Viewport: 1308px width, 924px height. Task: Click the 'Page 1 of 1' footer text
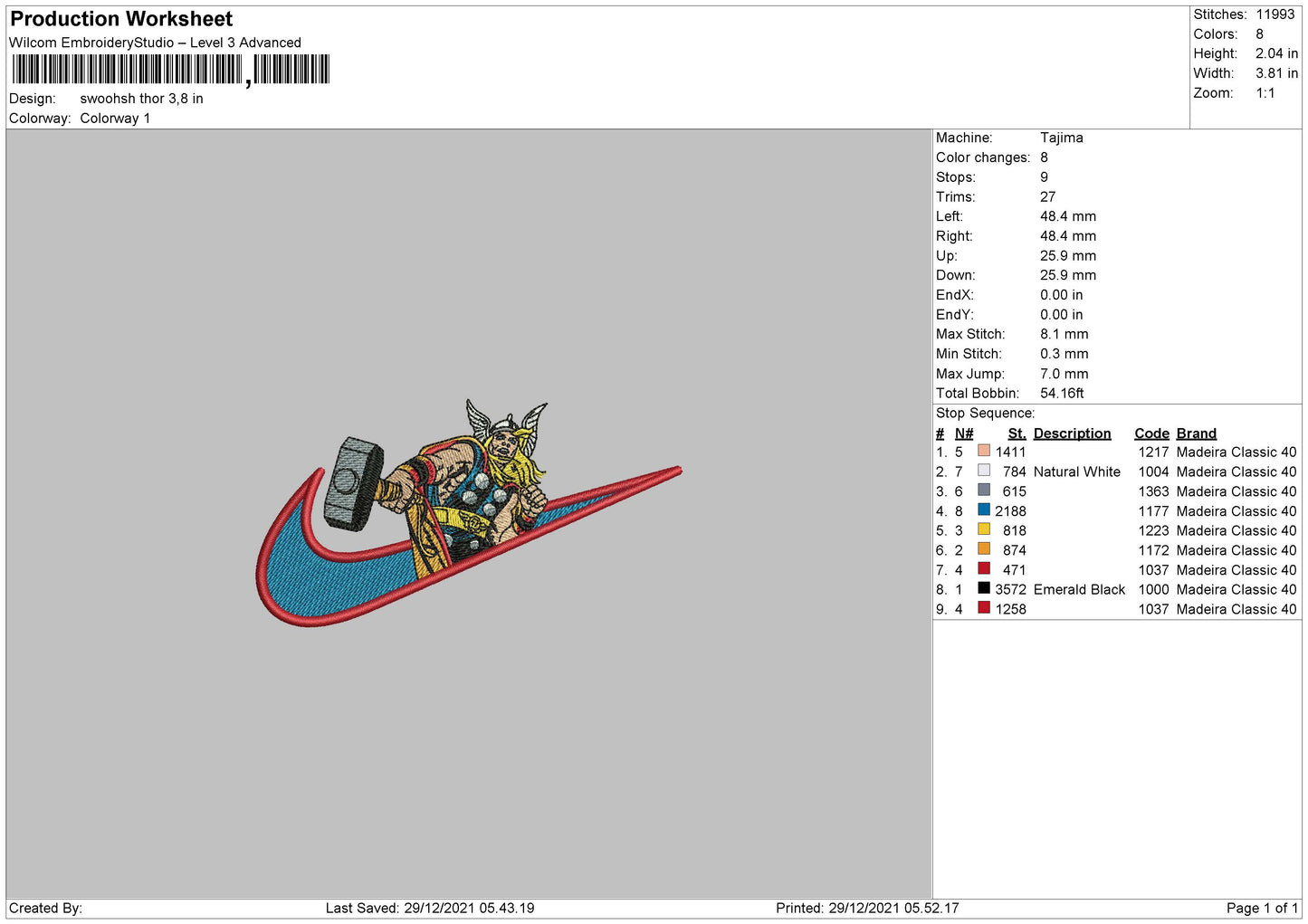coord(1262,908)
